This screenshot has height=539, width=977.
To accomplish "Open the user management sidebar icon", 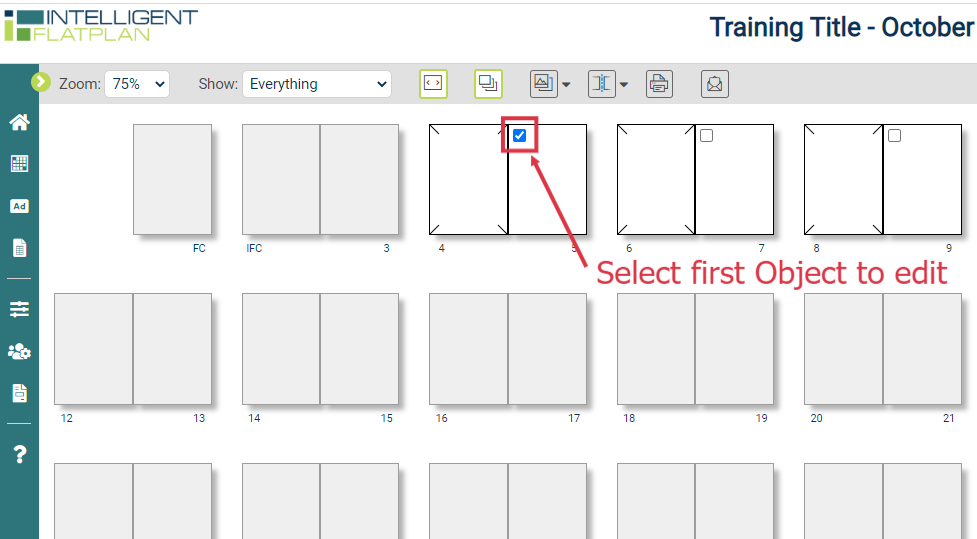I will (x=19, y=352).
